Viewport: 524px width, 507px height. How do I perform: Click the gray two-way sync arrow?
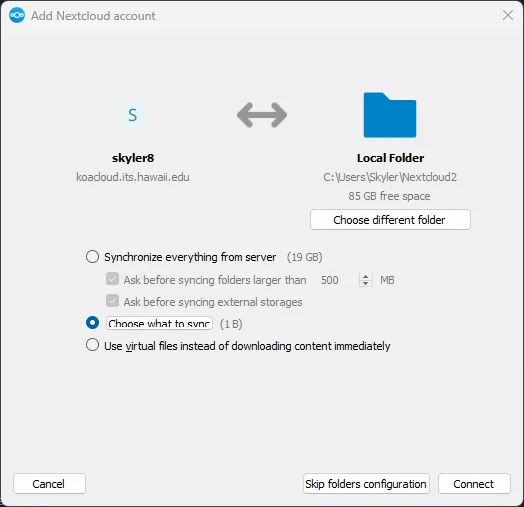click(x=262, y=115)
